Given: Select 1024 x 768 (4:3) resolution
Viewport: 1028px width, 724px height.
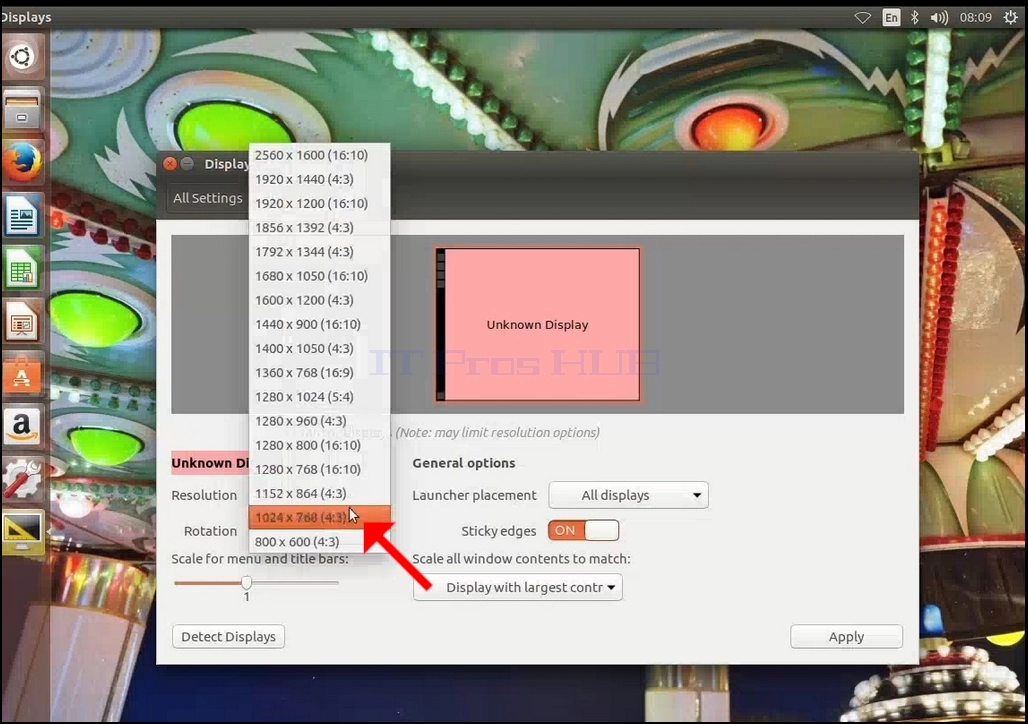Looking at the screenshot, I should click(x=319, y=517).
